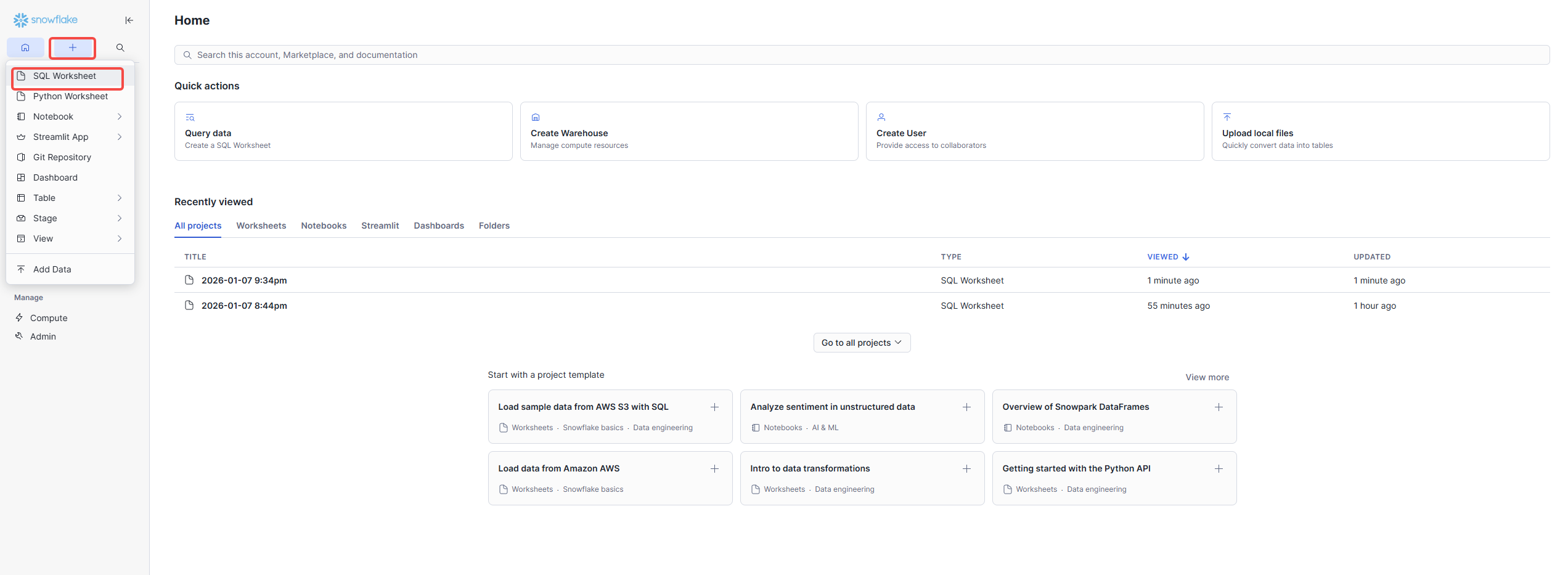Expand the Notebook submenu arrow
The width and height of the screenshot is (1568, 575).
[120, 116]
